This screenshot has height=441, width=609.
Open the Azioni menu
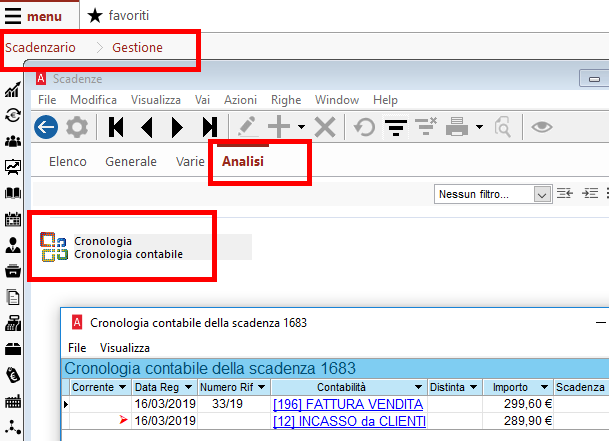click(240, 100)
